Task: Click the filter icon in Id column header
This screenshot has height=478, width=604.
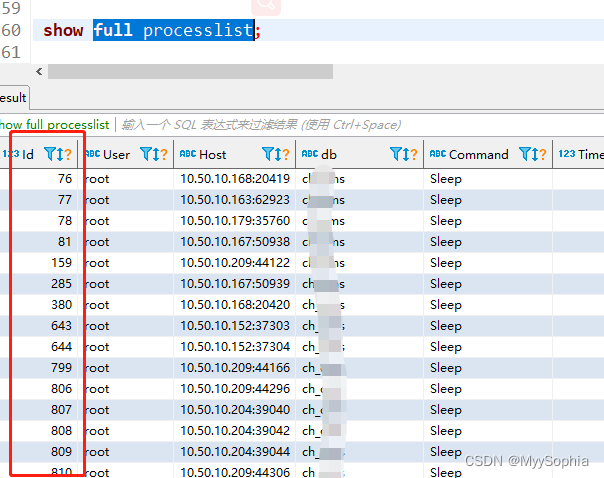Action: click(50, 154)
